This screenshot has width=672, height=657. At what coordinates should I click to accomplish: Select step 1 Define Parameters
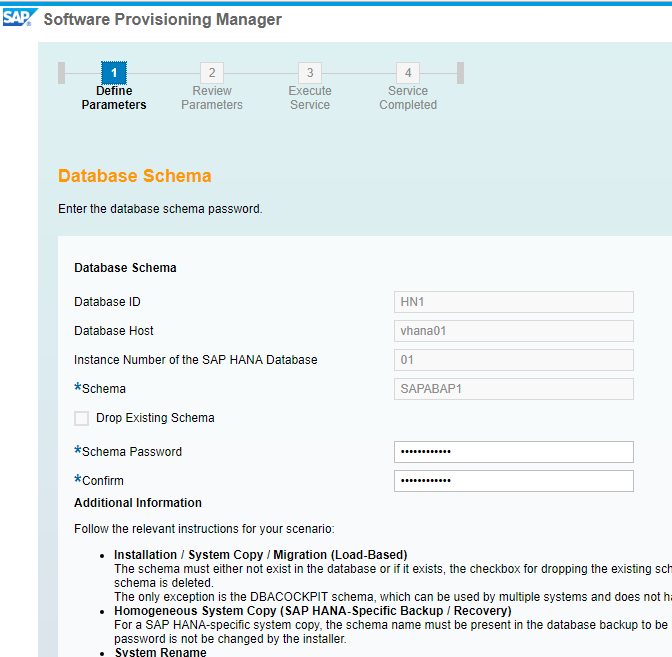(x=114, y=73)
